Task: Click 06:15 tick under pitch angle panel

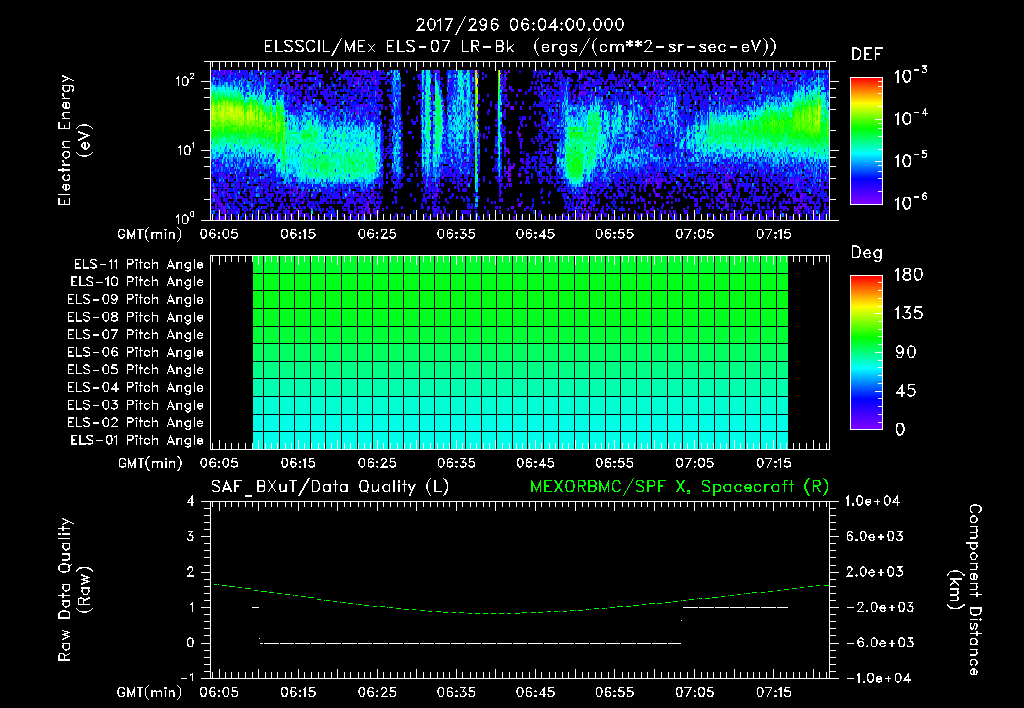Action: tap(298, 463)
